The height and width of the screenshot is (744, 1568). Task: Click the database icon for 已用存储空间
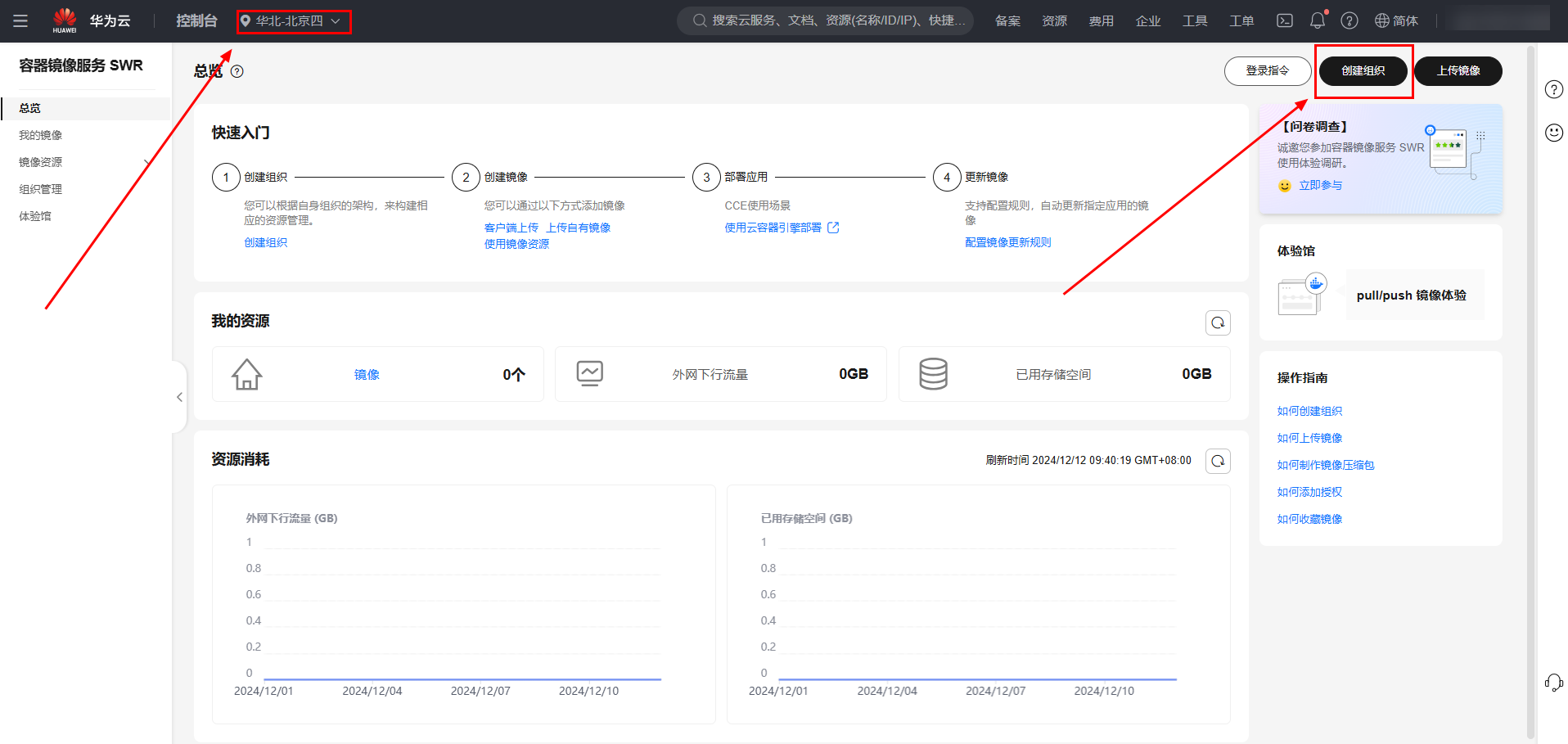[933, 373]
